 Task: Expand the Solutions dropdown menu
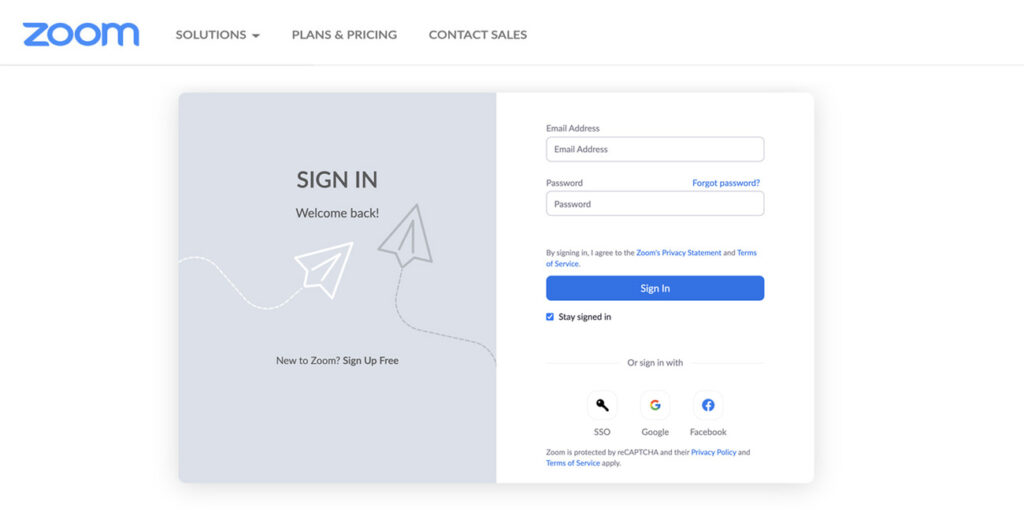[x=217, y=35]
